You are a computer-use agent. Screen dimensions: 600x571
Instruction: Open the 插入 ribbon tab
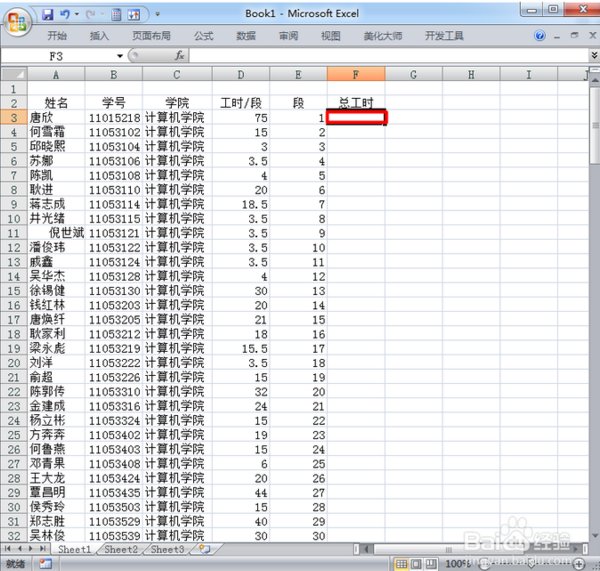[99, 36]
